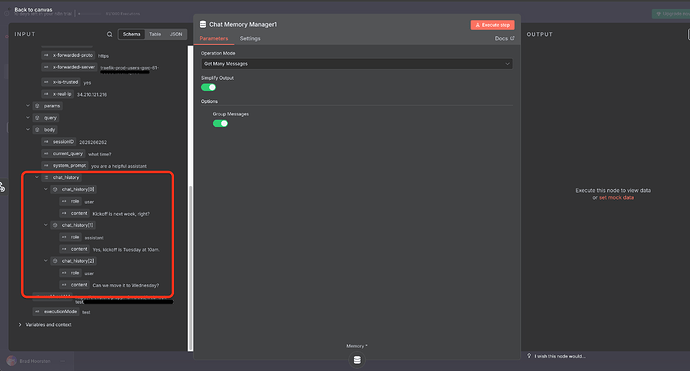Click the x-real-ip field type icon
This screenshot has height=371, width=690.
(x=46, y=94)
